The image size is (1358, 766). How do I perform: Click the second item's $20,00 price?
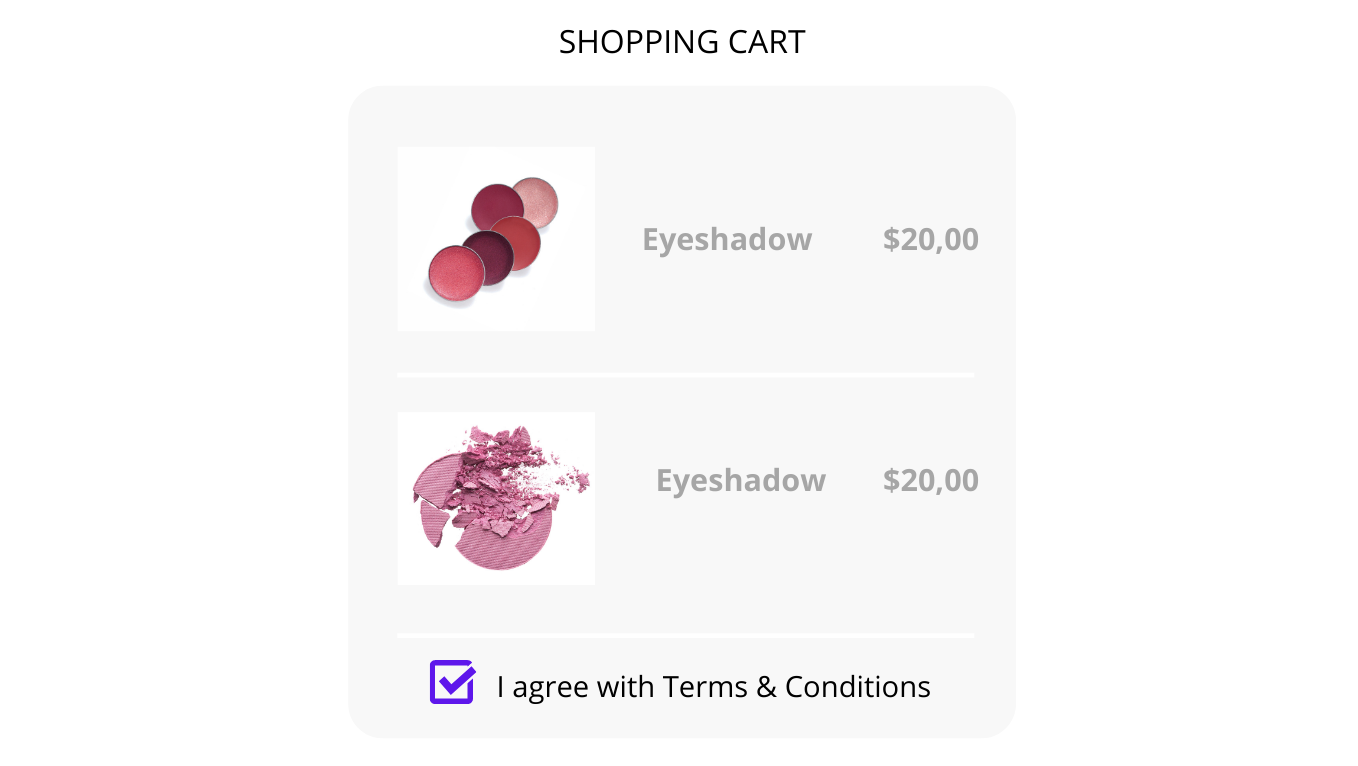click(x=930, y=481)
